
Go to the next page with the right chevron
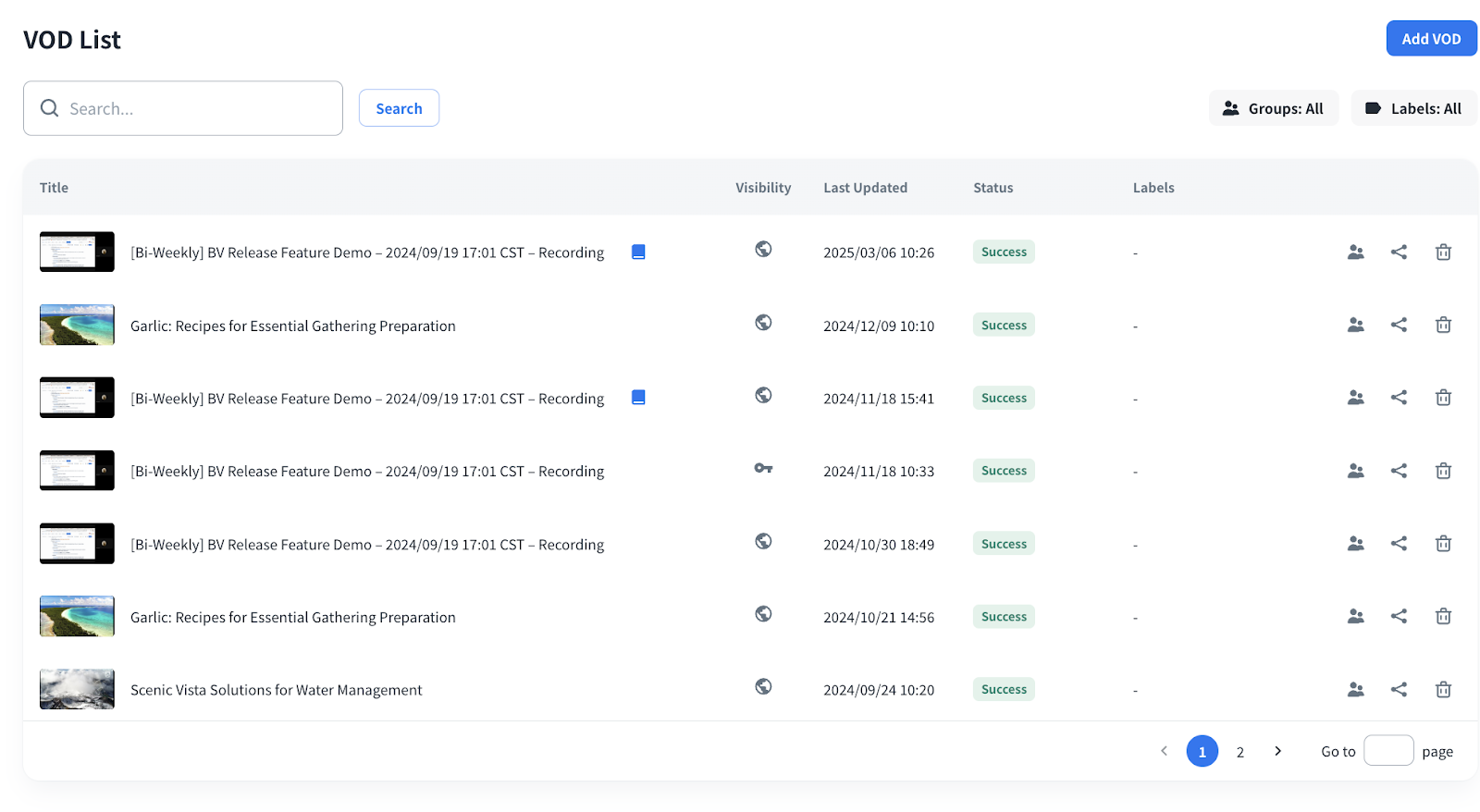[1277, 751]
